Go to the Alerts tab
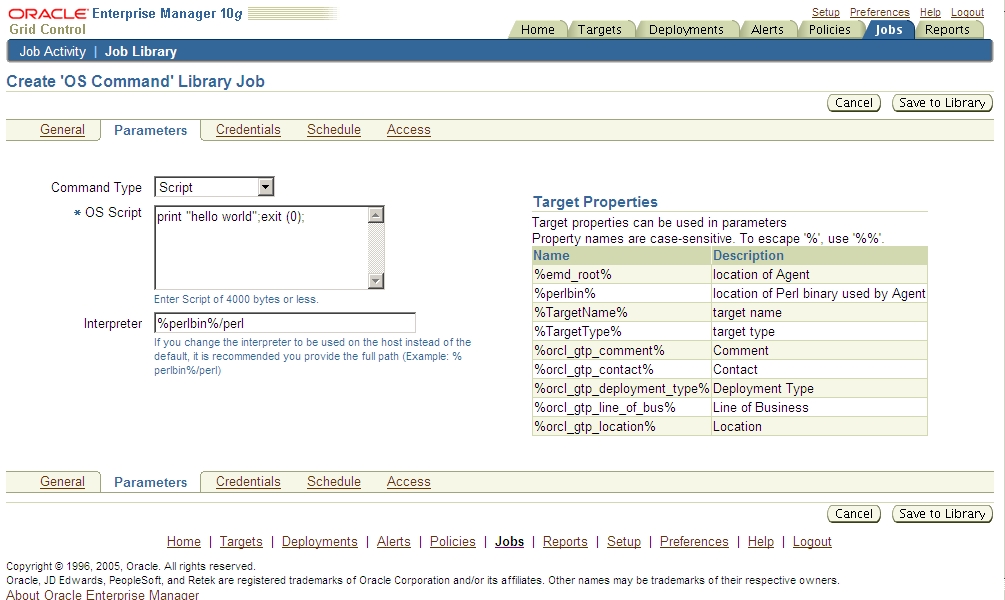This screenshot has width=1005, height=600. coord(767,29)
